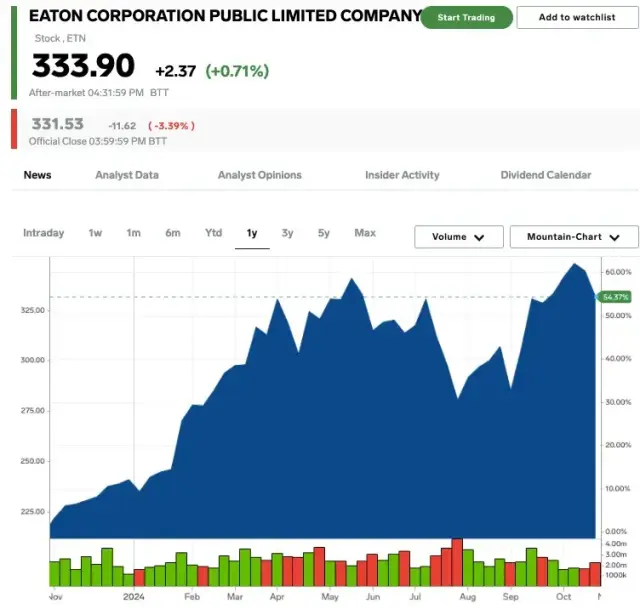
Task: Choose the 6m time range
Action: (x=173, y=233)
